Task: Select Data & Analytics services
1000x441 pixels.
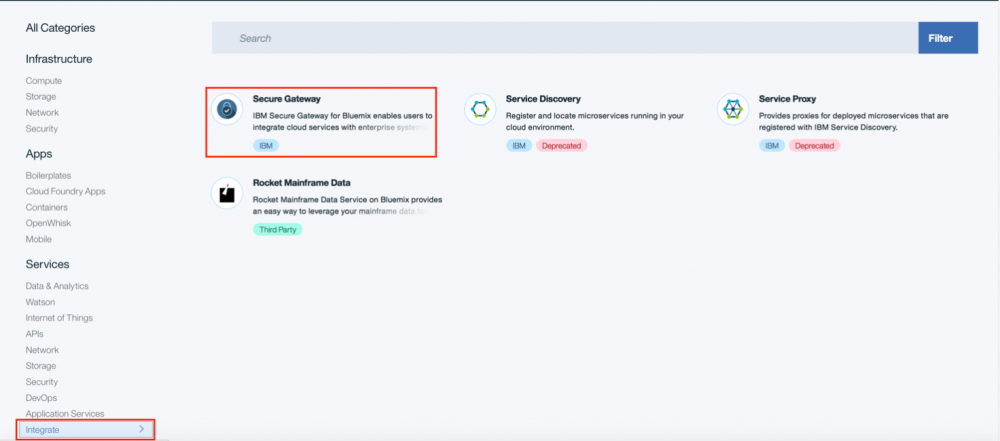Action: point(57,287)
